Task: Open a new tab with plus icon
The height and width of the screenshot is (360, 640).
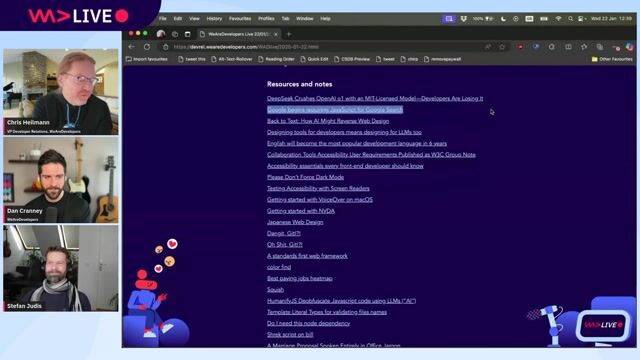Action: click(289, 34)
